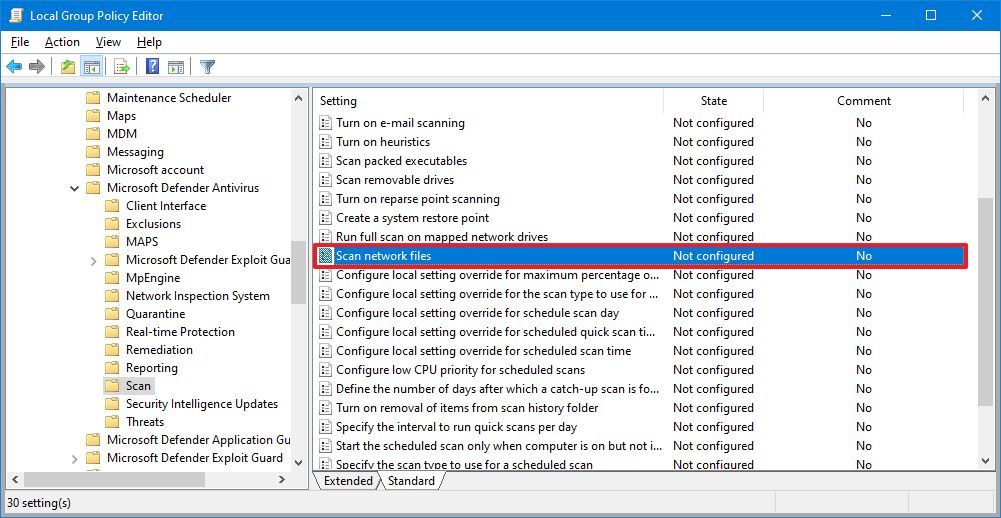Click the Back arrow toolbar icon

coord(14,66)
